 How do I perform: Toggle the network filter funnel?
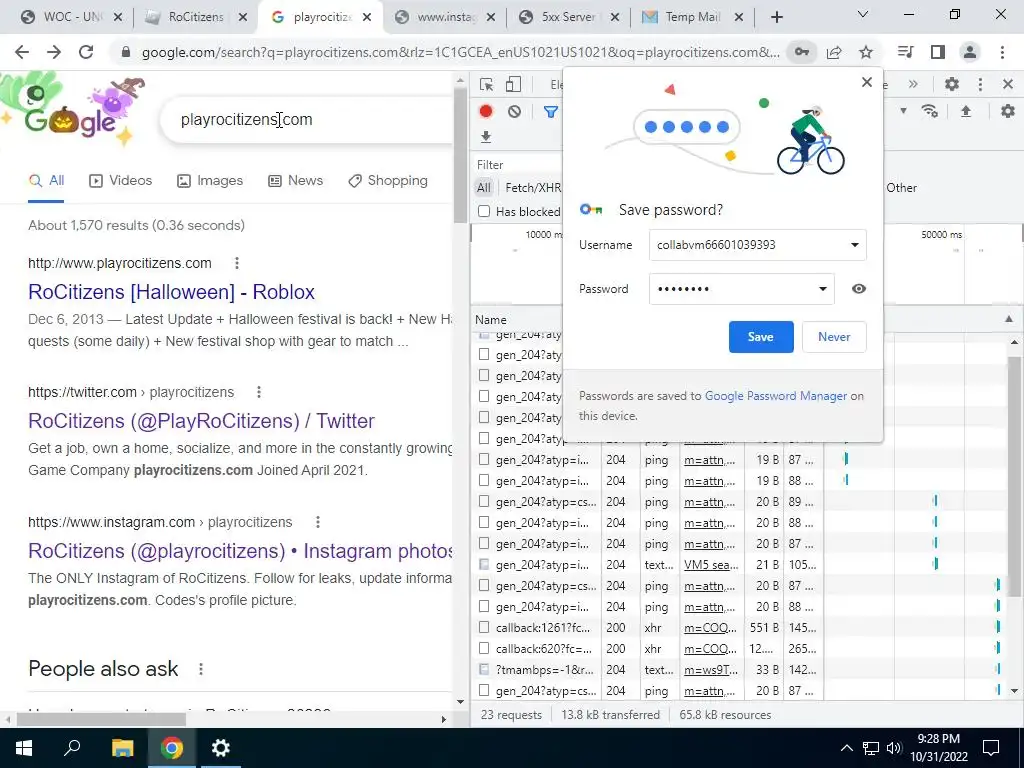click(551, 112)
